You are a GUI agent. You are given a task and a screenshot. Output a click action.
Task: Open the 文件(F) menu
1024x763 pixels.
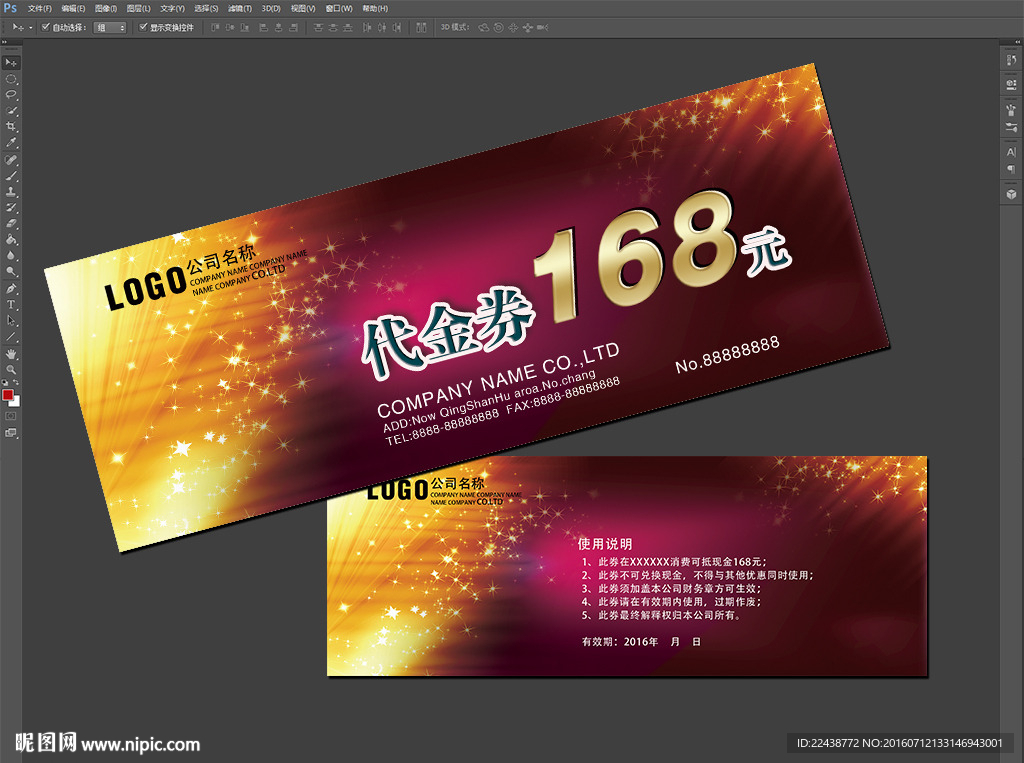click(40, 8)
